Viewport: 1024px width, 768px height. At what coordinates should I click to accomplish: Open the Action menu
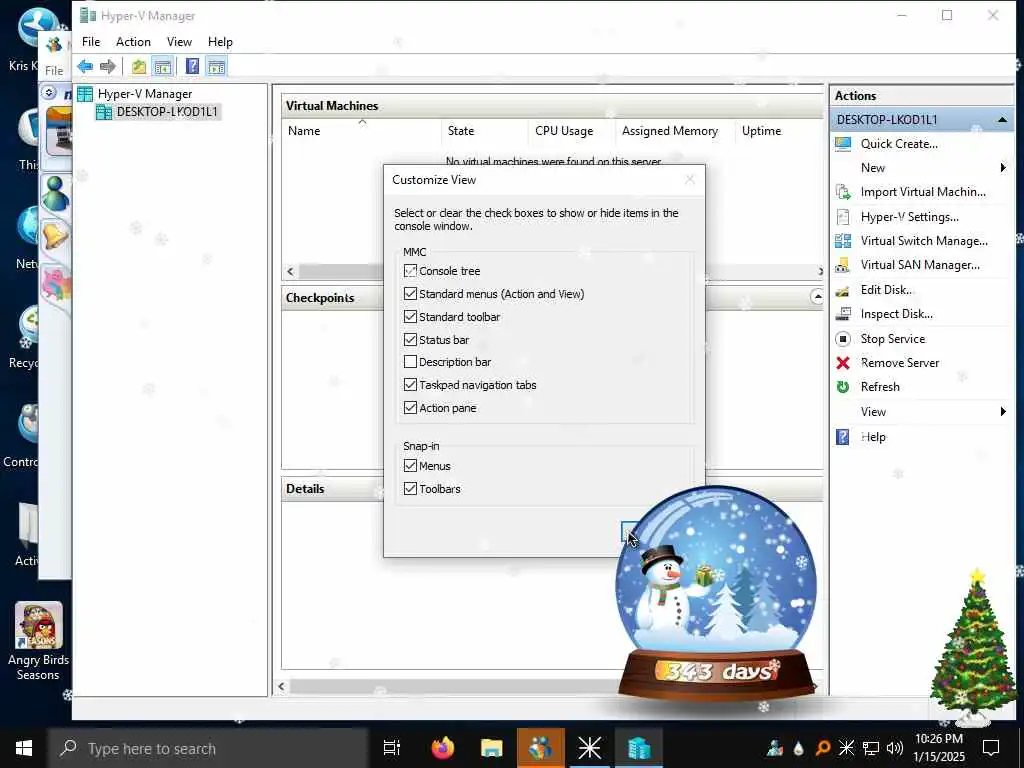(x=133, y=42)
